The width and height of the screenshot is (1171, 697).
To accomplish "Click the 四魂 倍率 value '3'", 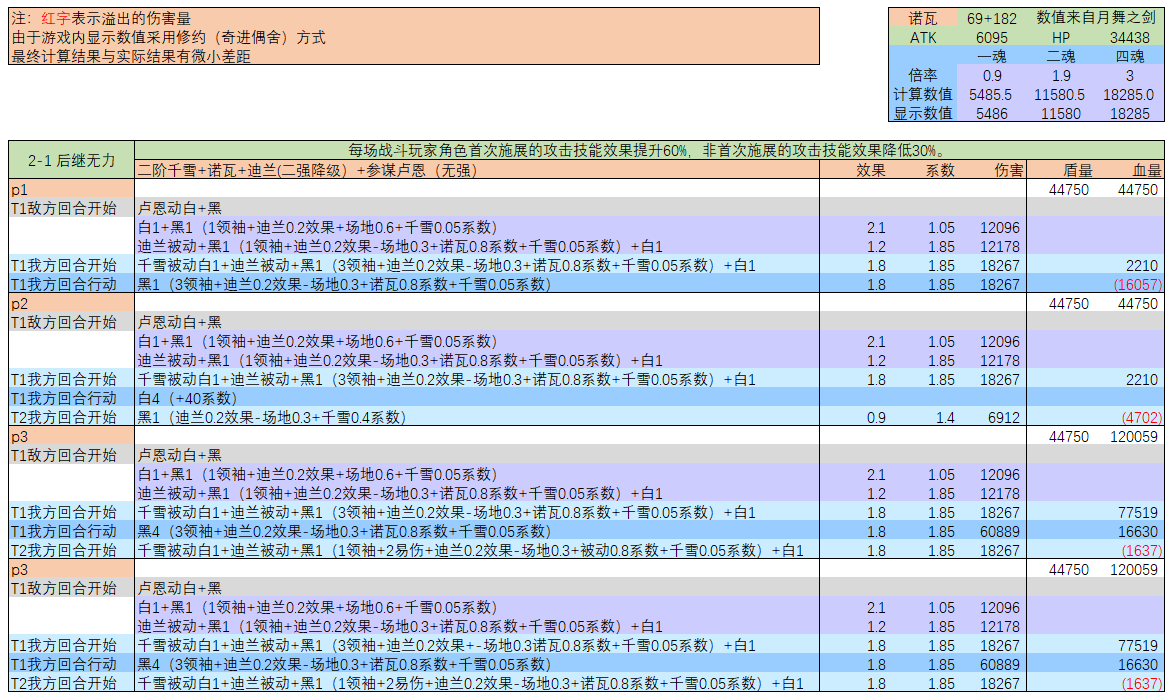I will tap(1129, 75).
